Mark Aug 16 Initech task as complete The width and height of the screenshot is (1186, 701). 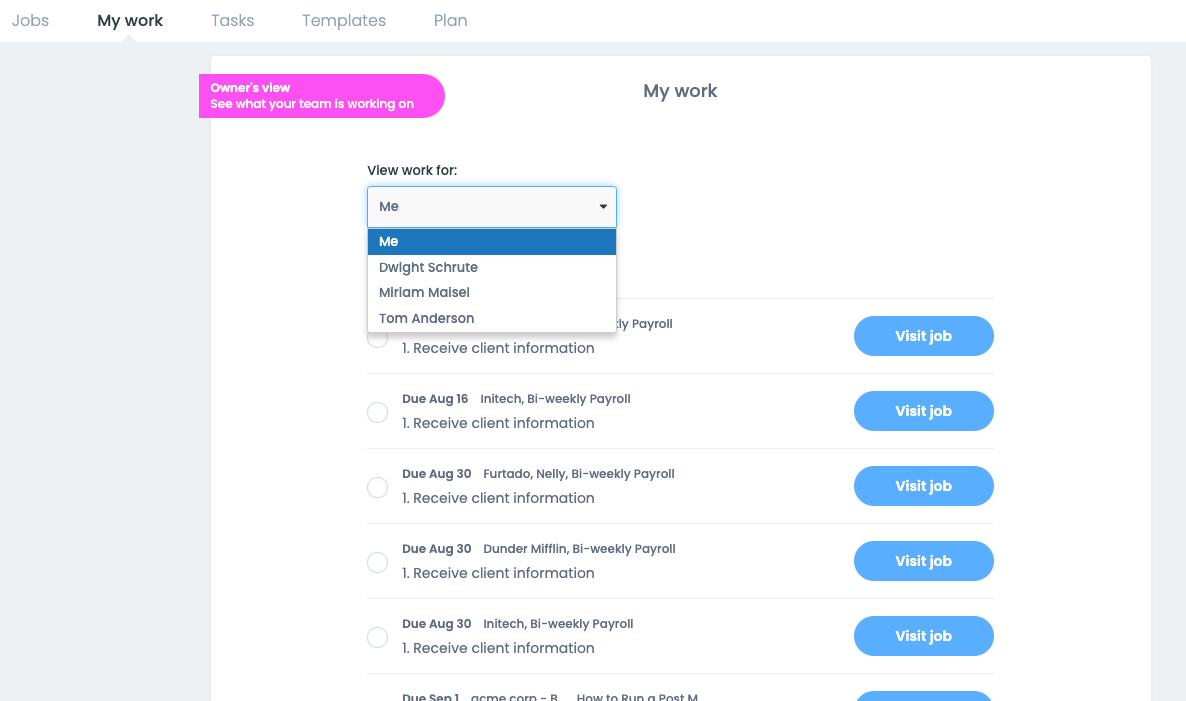point(377,412)
